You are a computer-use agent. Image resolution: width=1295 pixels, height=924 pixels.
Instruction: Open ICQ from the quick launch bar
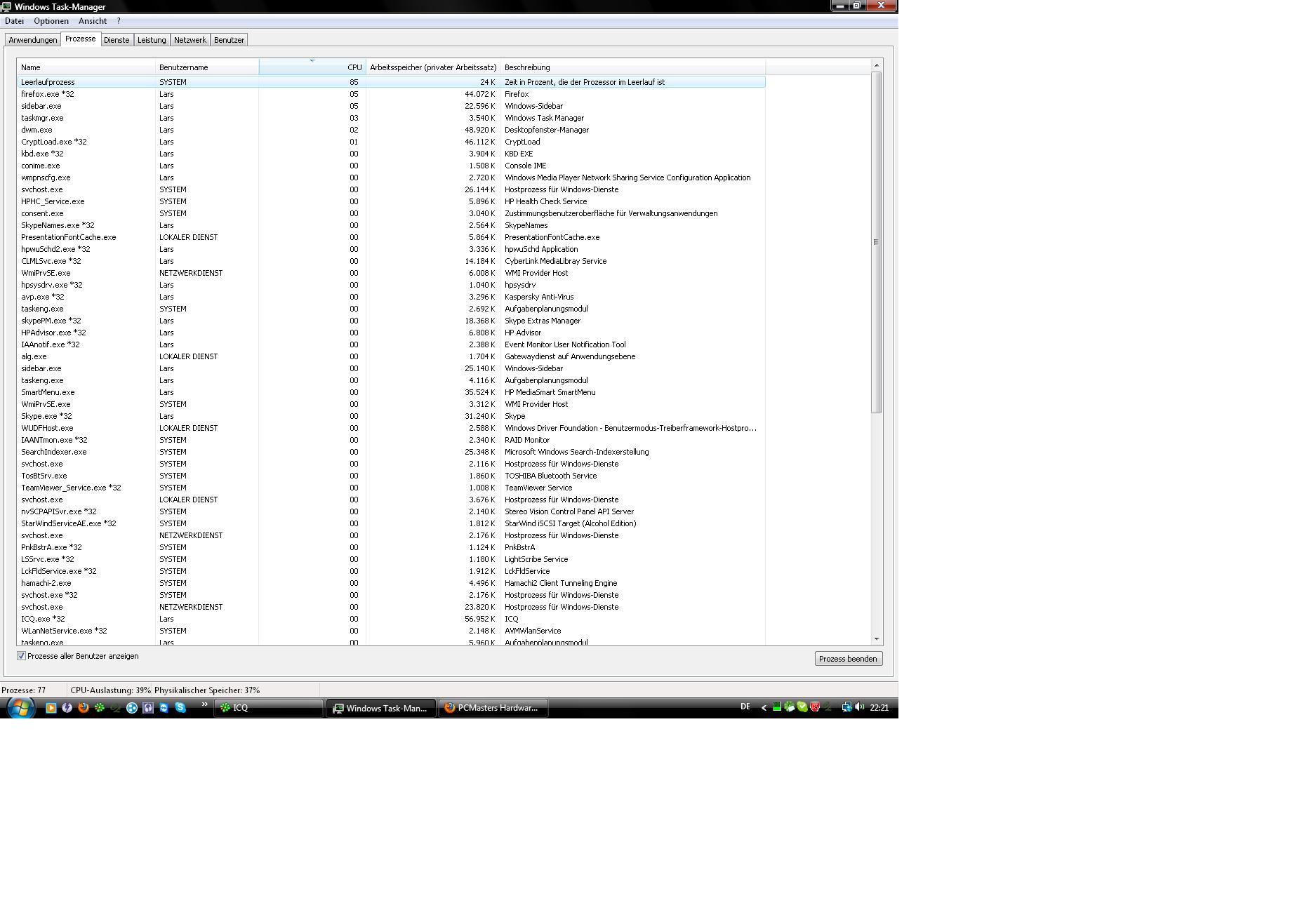(100, 708)
